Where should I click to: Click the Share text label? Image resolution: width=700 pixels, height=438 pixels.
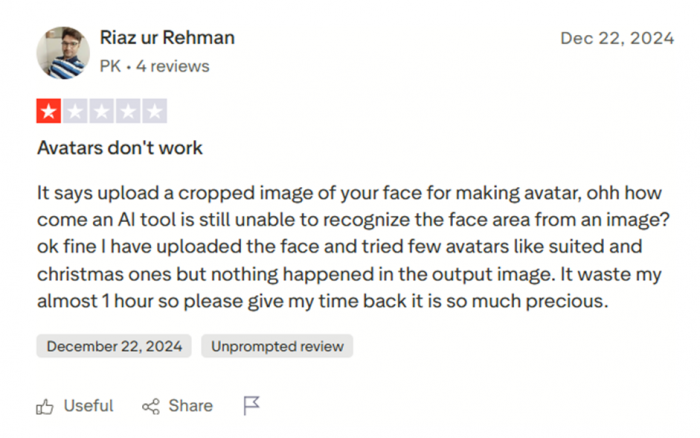point(190,406)
